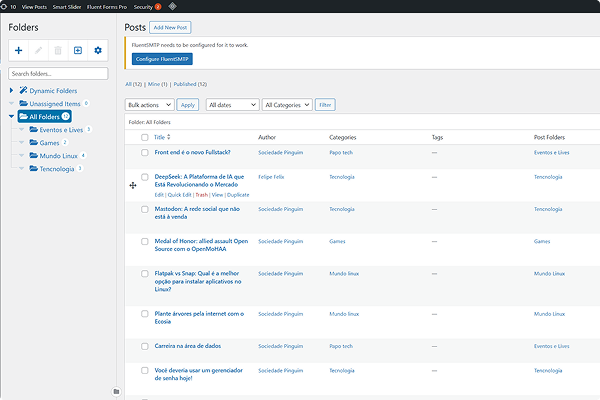Expand the Dynamic Folders tree node

point(11,91)
